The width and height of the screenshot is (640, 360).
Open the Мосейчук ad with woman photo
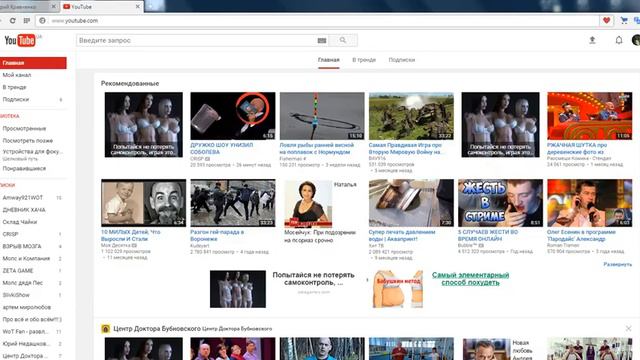pyautogui.click(x=308, y=204)
